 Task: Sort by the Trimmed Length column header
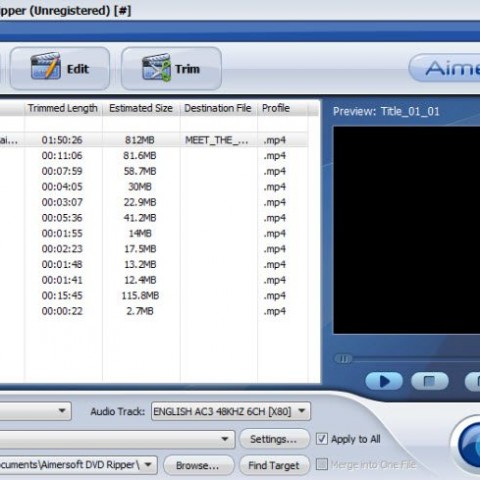click(x=63, y=108)
